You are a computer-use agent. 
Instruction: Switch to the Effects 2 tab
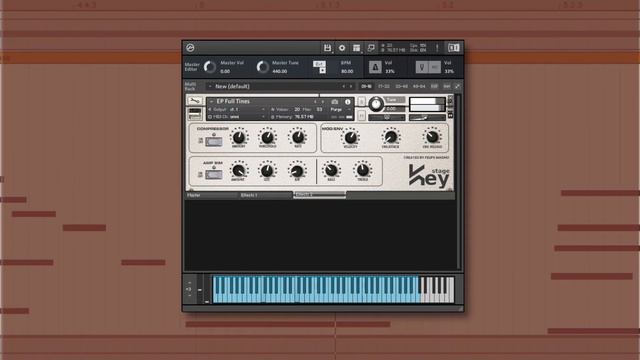click(x=320, y=195)
